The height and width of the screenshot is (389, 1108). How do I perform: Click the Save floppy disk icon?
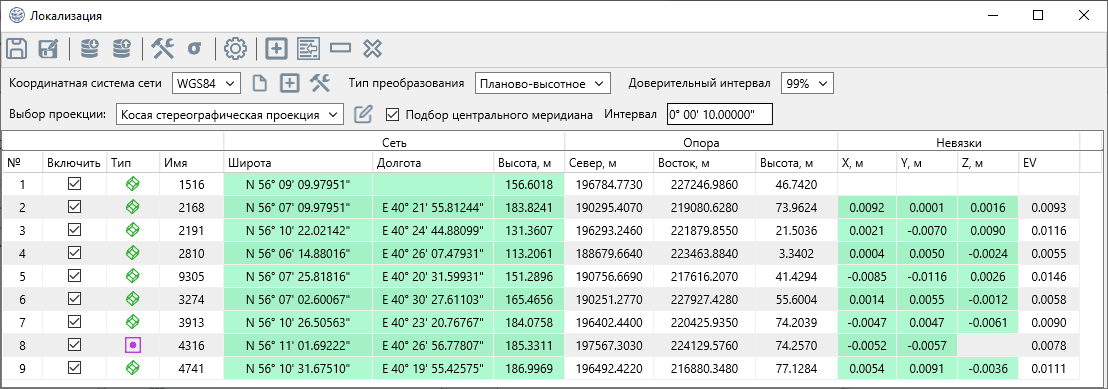[17, 49]
